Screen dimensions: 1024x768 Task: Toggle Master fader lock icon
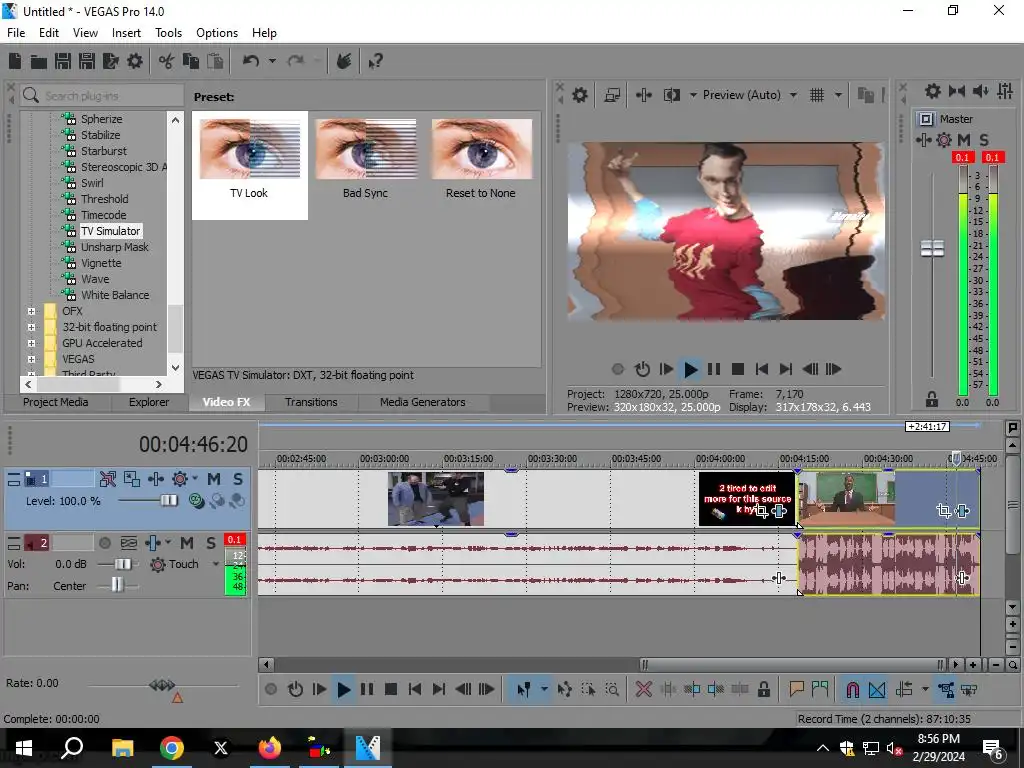point(932,399)
